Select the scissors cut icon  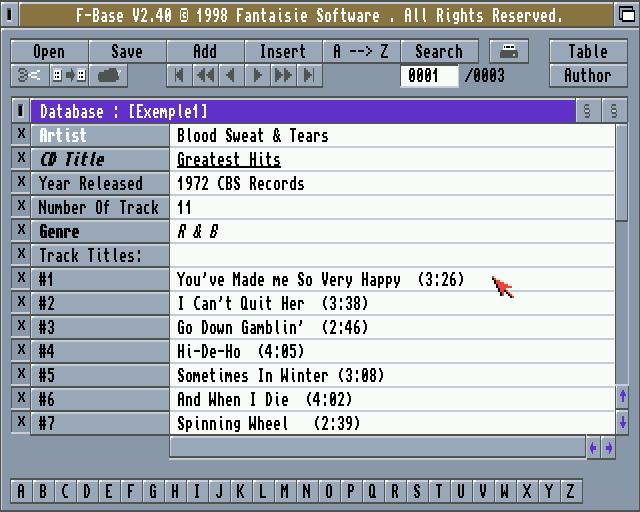(x=30, y=76)
